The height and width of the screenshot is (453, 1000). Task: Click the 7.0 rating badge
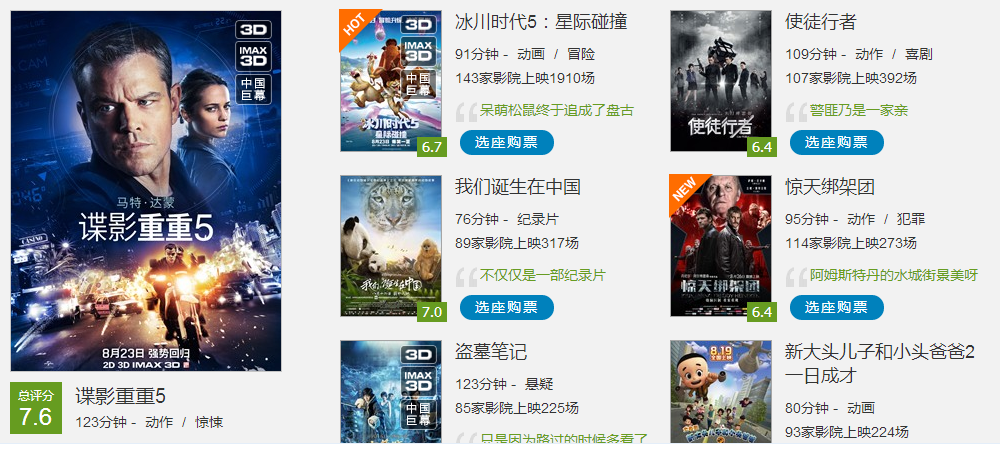432,312
